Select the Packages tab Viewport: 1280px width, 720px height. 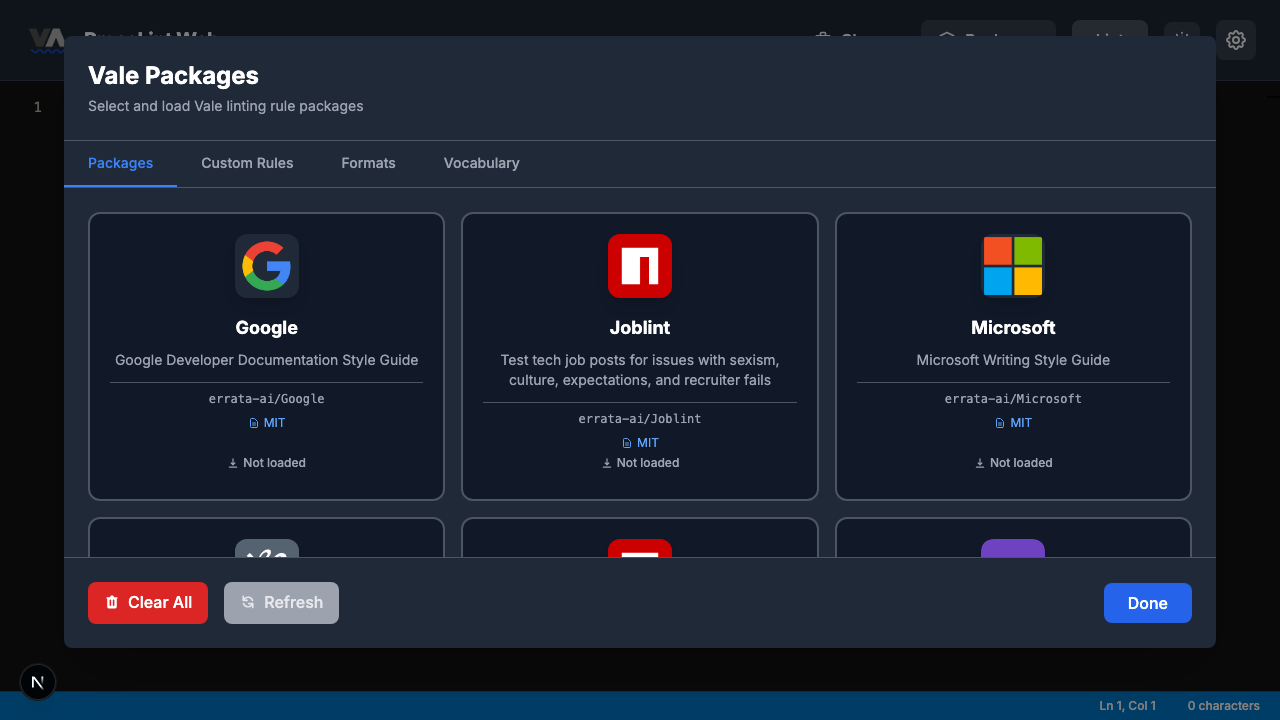(120, 163)
